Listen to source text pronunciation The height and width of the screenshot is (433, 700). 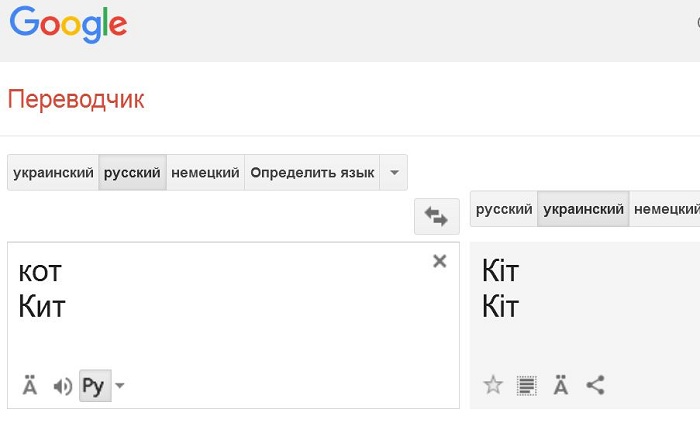click(63, 386)
